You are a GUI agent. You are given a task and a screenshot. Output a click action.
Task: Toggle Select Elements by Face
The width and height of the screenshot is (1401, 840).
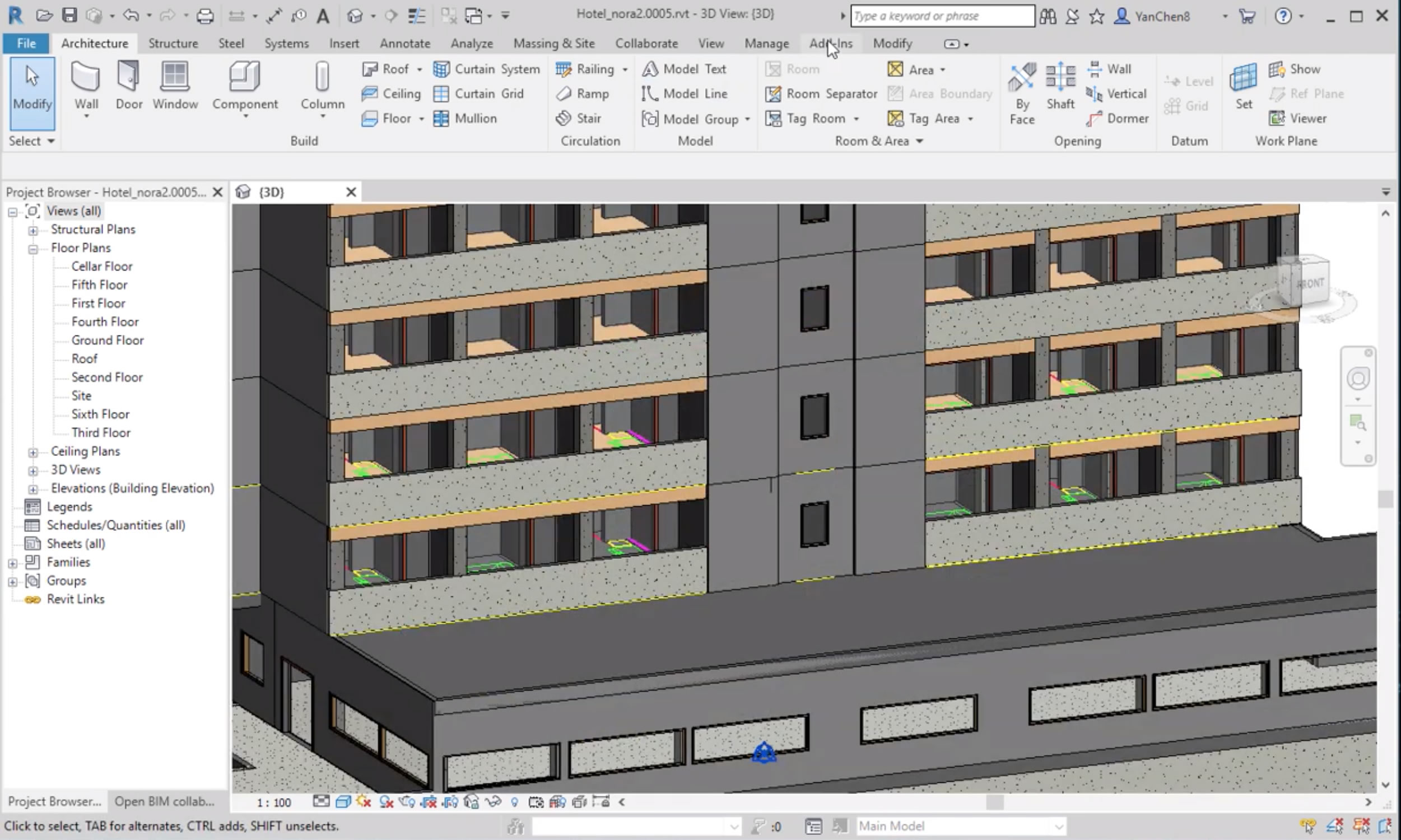point(1386,827)
